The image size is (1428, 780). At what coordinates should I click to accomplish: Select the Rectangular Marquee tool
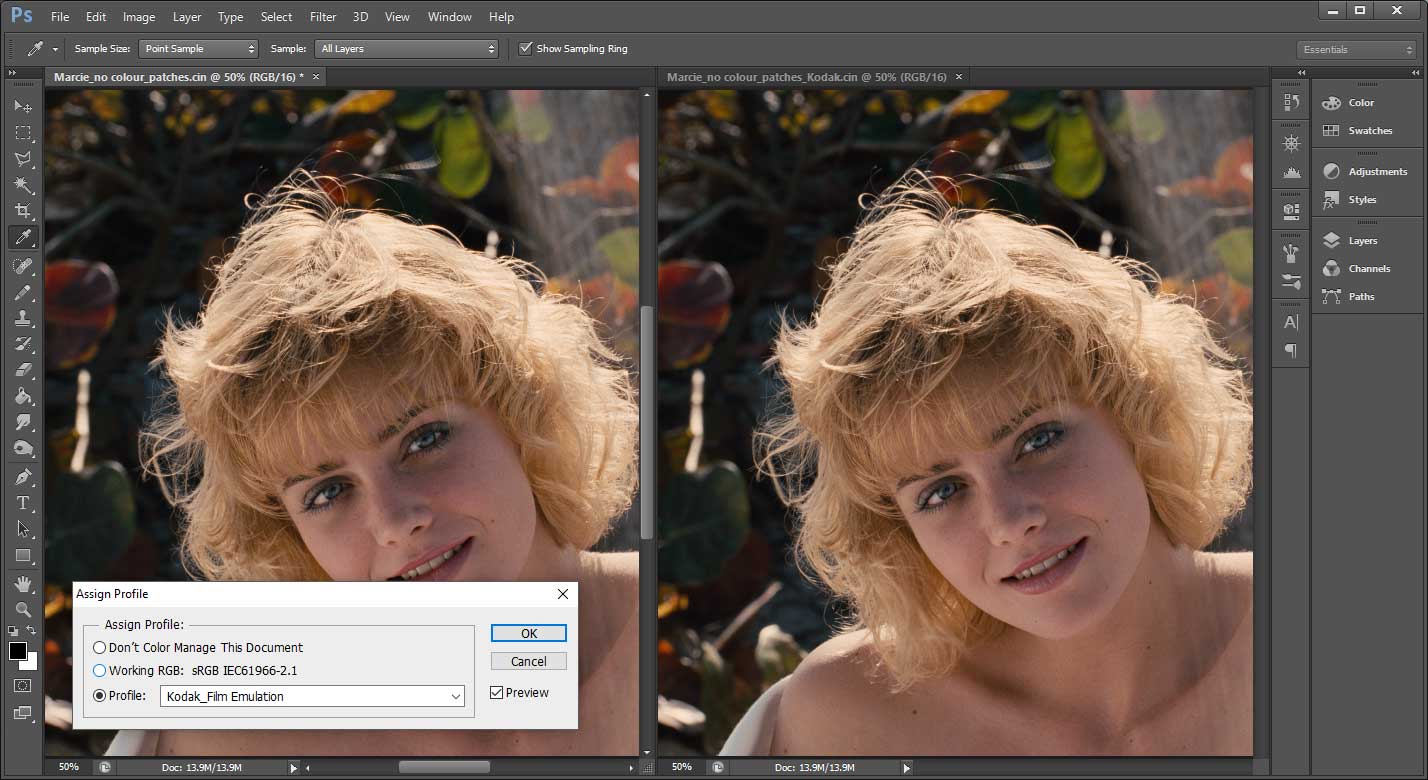click(x=23, y=132)
